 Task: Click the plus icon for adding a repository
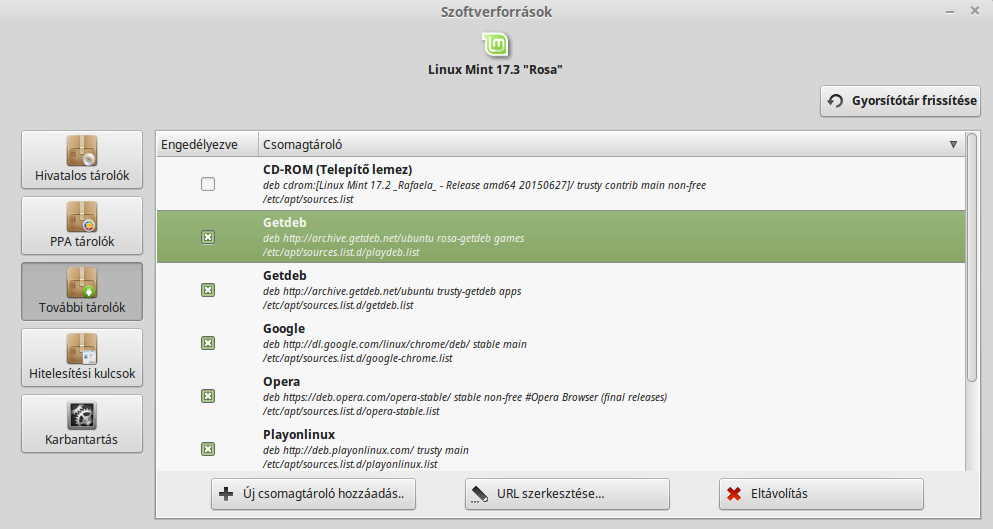226,494
